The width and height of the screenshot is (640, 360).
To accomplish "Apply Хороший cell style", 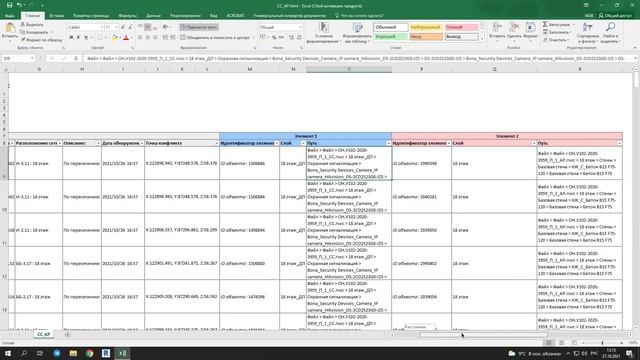I will [391, 37].
